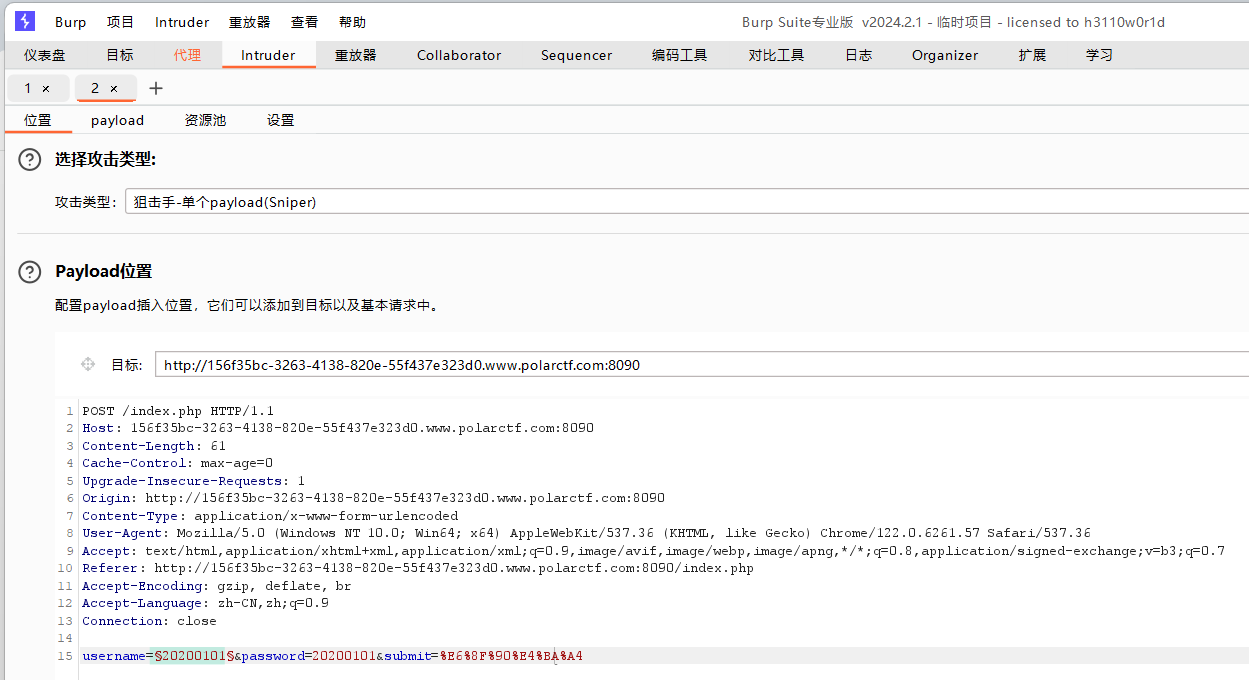Switch to the 位置 sub-tab
The height and width of the screenshot is (680, 1249).
coord(38,120)
